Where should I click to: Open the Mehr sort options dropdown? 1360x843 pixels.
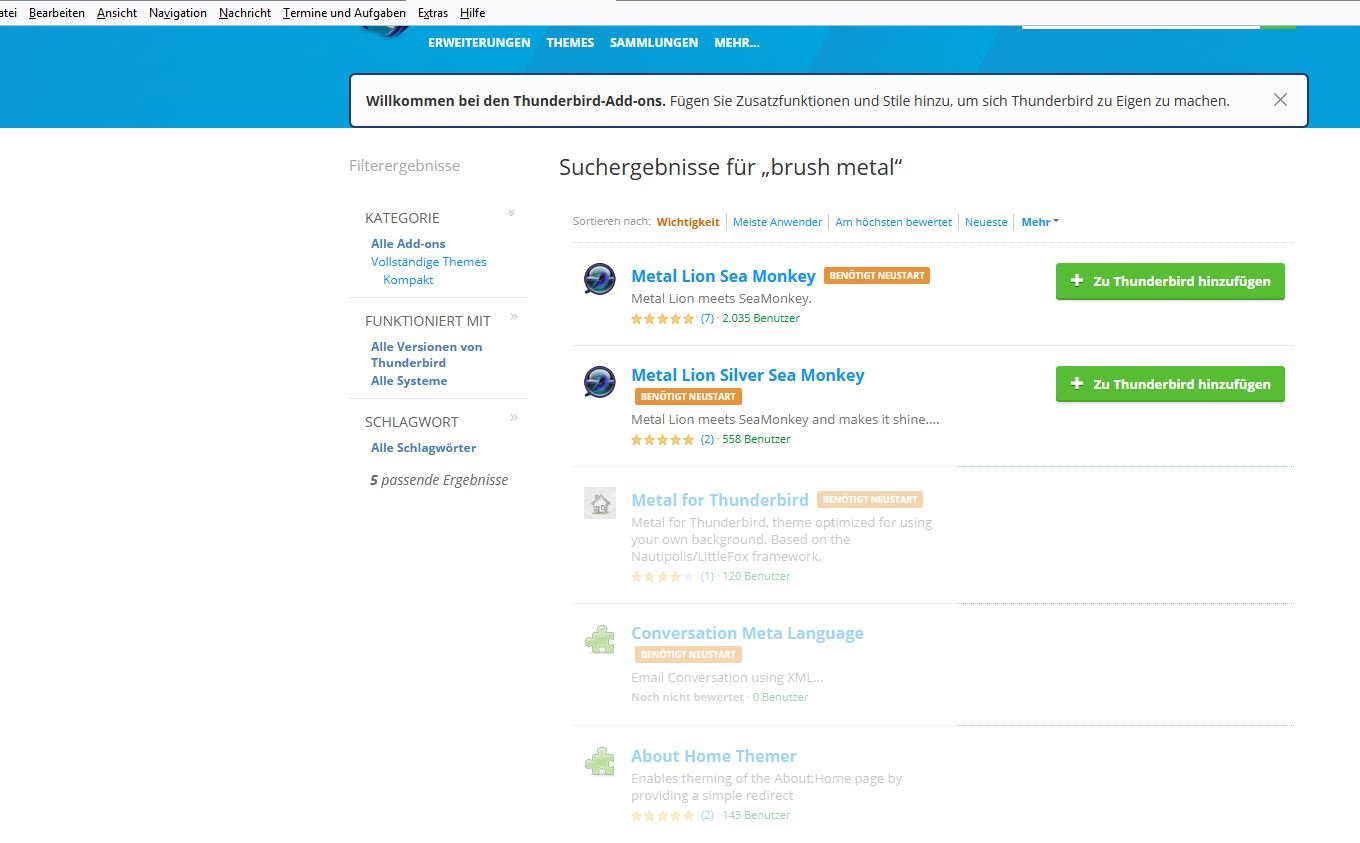(1040, 222)
